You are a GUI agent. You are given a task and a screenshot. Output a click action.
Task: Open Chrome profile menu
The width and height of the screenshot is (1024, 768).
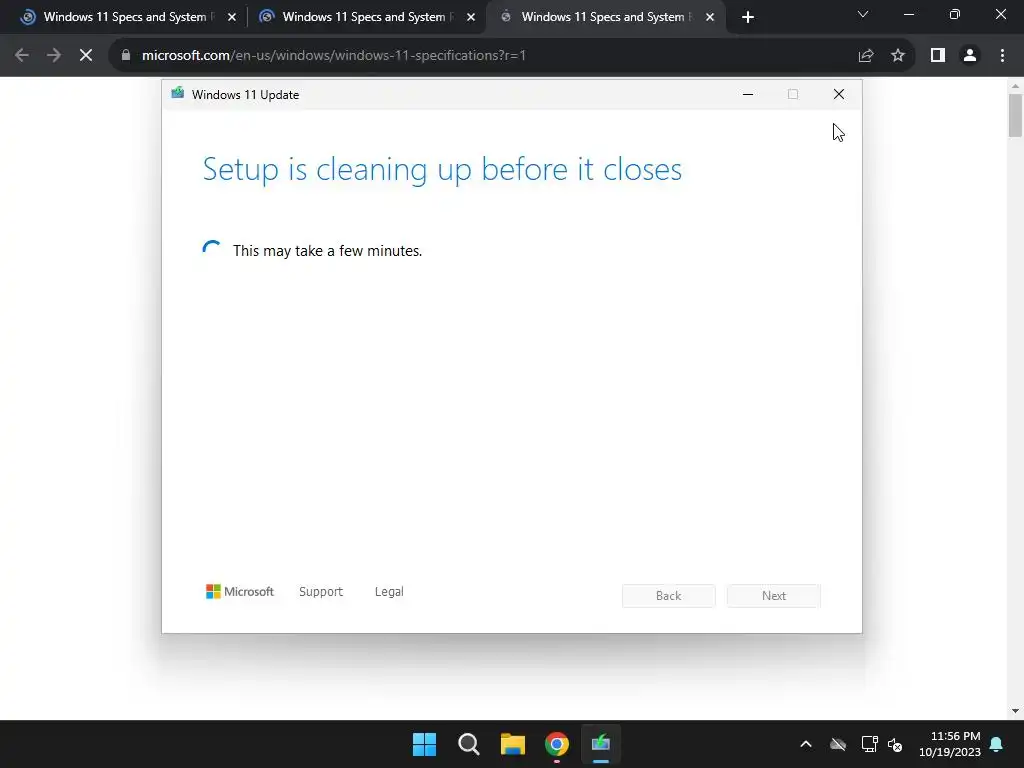click(970, 56)
